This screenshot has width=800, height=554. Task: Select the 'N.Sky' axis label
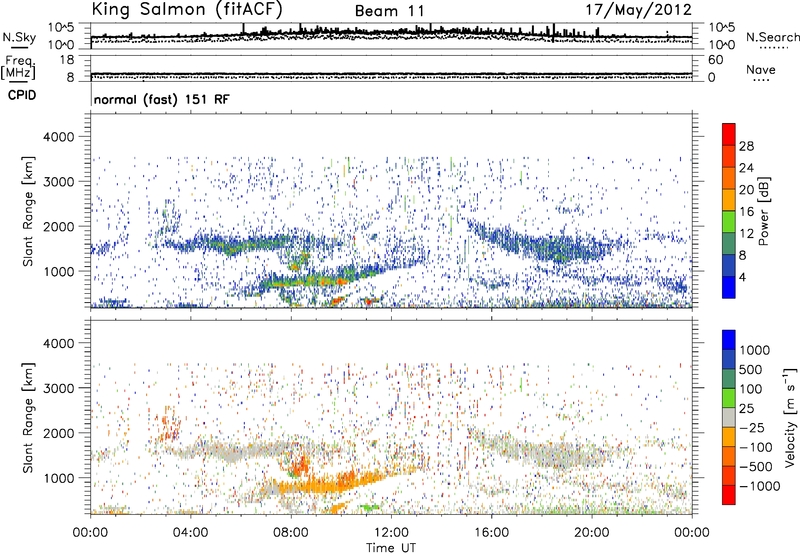click(19, 37)
